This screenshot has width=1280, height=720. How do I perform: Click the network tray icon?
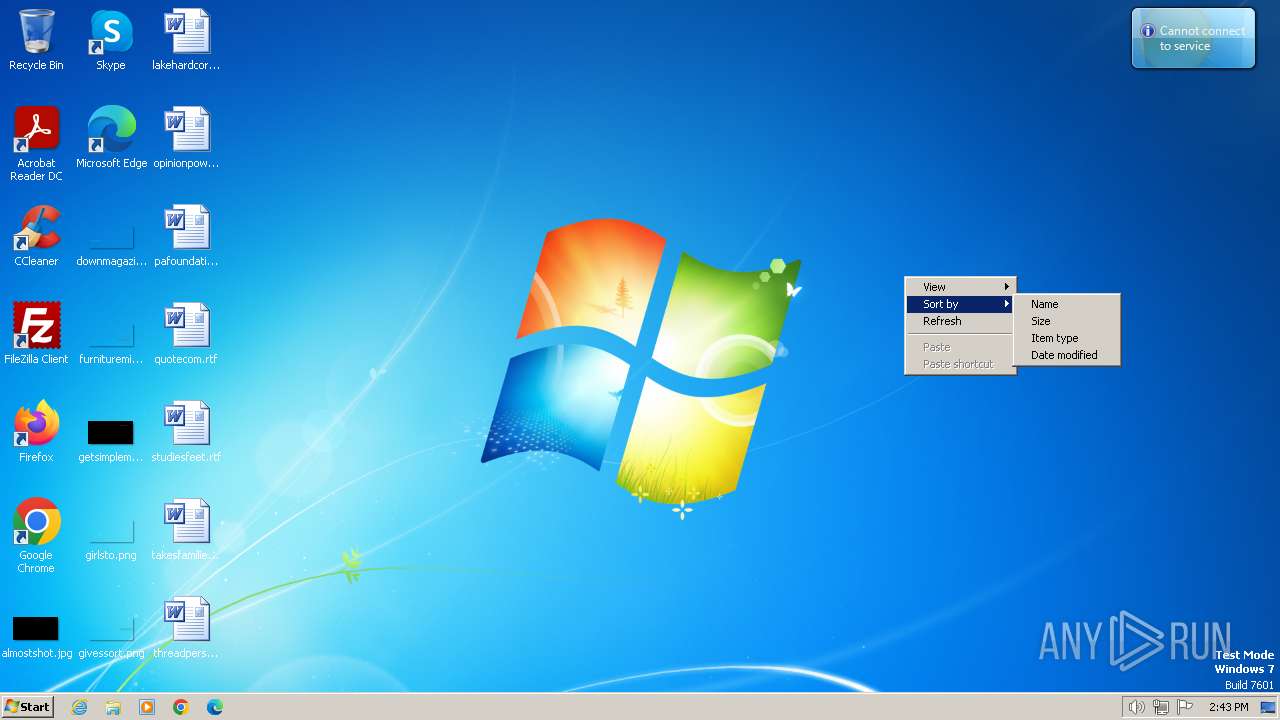[x=1161, y=707]
